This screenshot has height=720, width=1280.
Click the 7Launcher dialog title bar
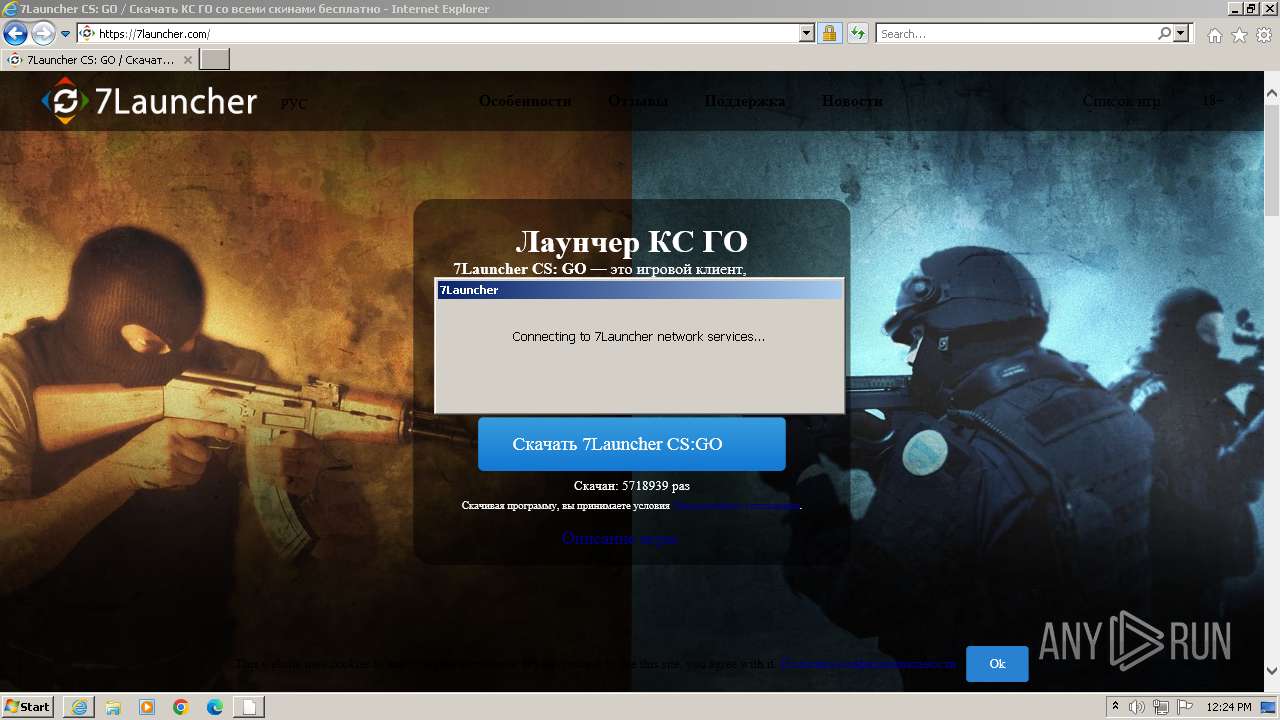[640, 290]
